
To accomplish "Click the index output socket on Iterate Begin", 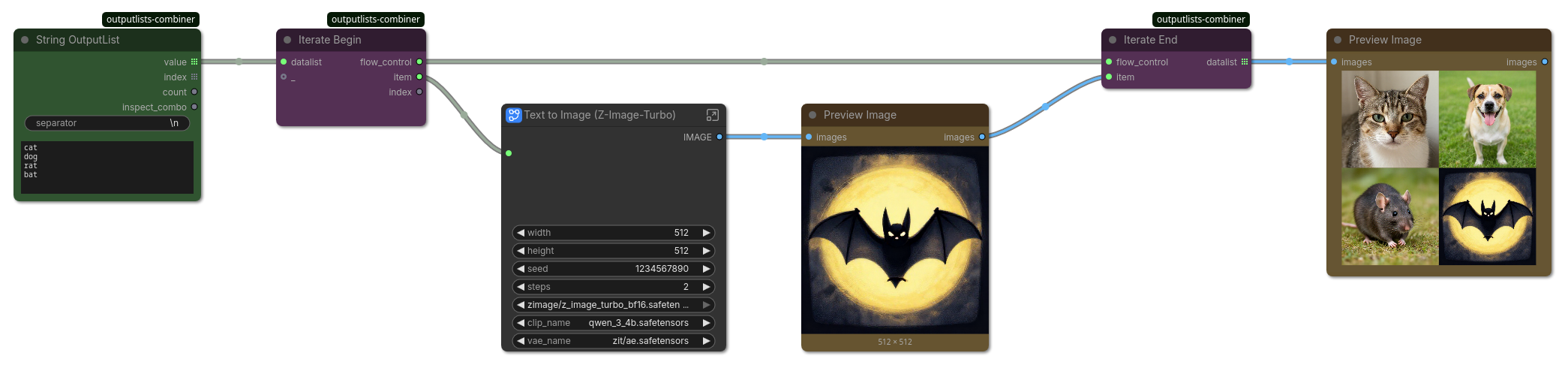I will coord(419,92).
